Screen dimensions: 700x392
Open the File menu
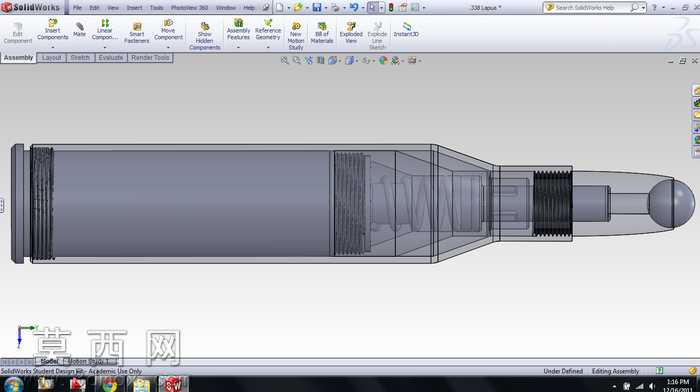click(x=77, y=8)
